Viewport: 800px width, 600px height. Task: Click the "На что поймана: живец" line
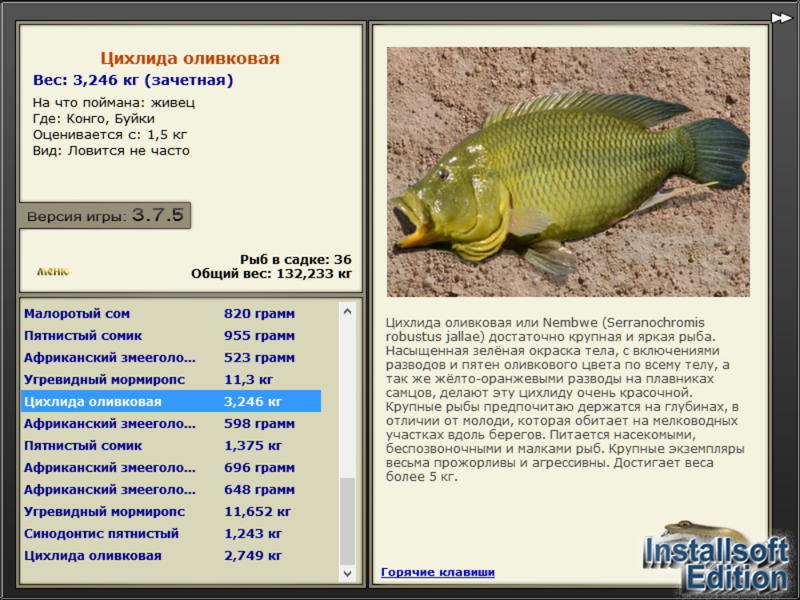(114, 103)
